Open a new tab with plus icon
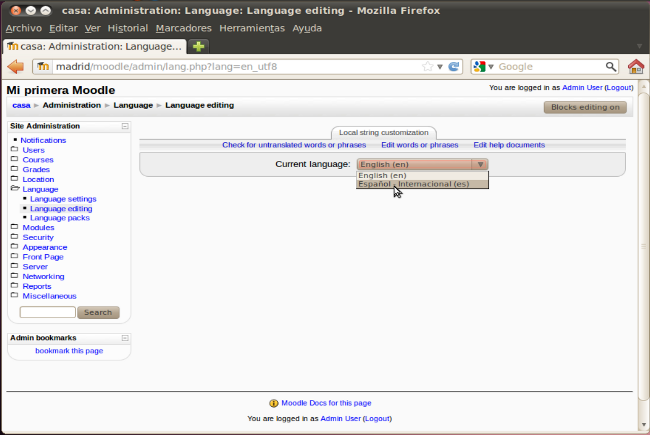 (x=200, y=46)
